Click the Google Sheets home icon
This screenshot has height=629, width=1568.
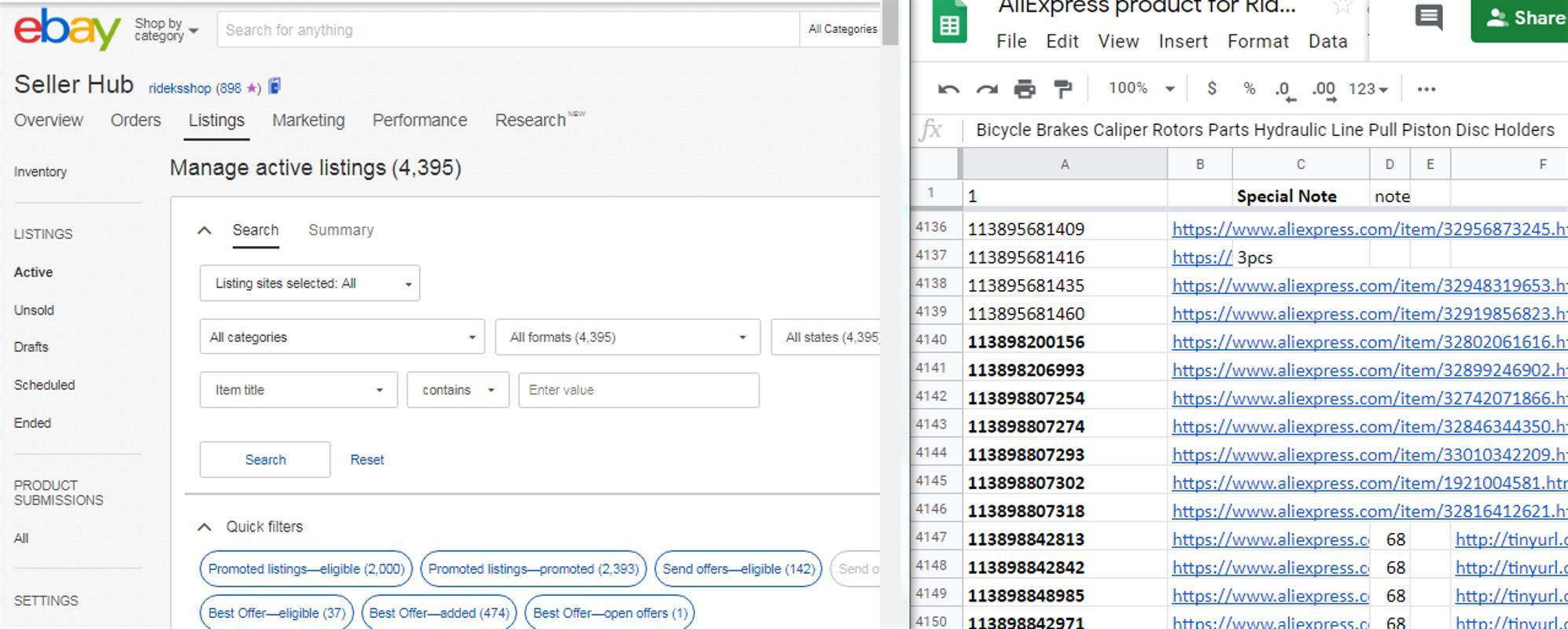(949, 24)
